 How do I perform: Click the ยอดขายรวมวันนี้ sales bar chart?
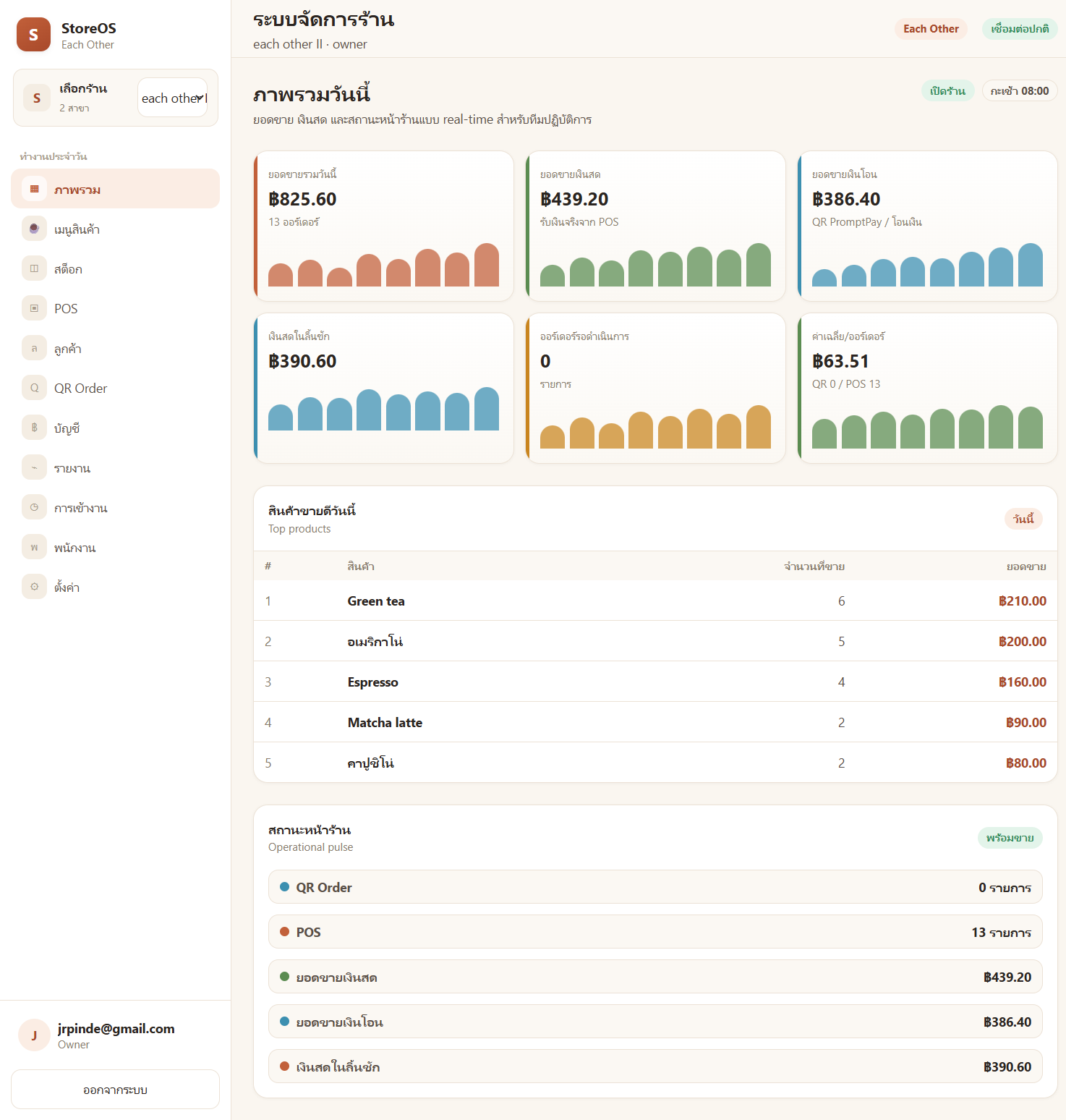click(x=384, y=265)
